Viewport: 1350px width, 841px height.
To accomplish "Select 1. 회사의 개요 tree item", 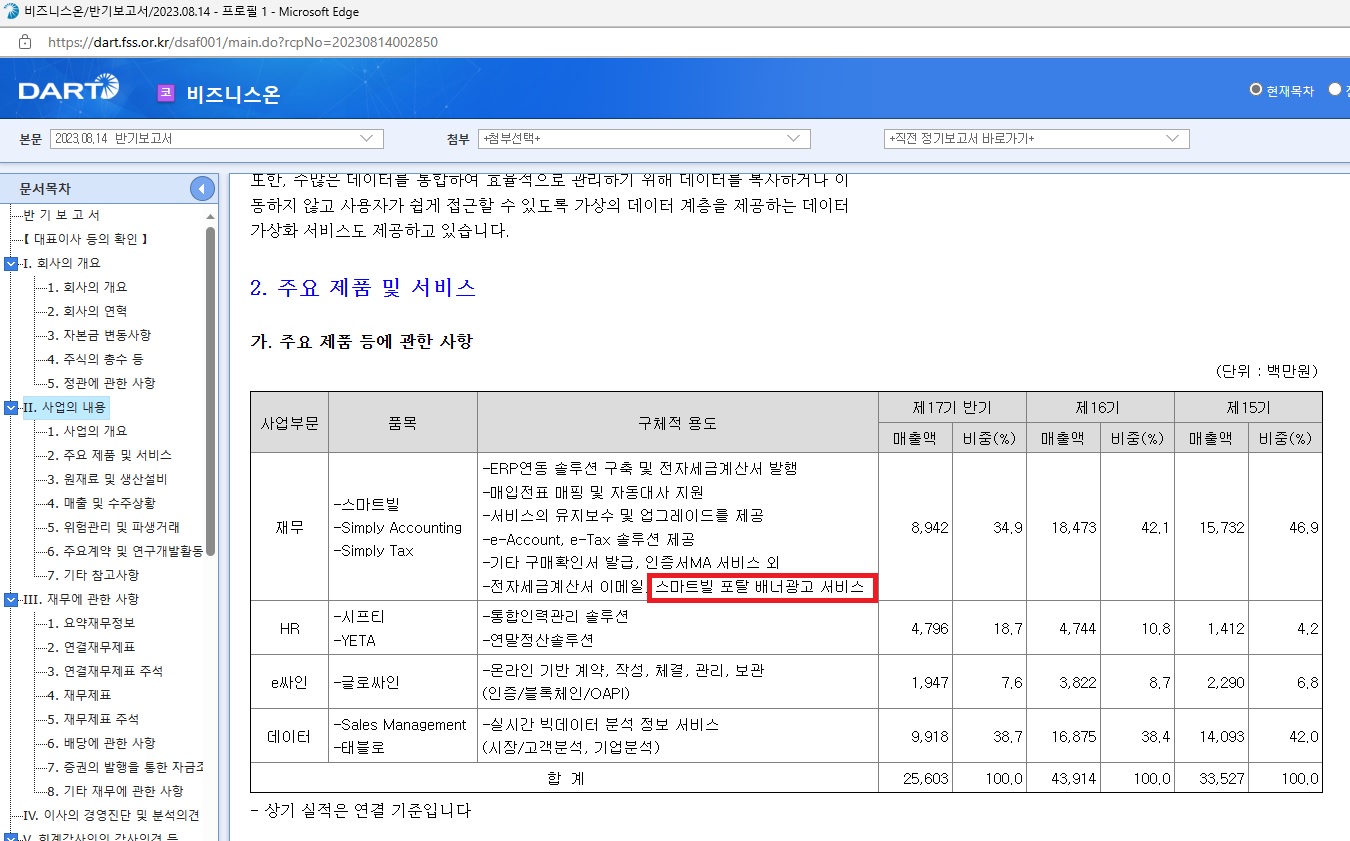I will click(x=87, y=287).
